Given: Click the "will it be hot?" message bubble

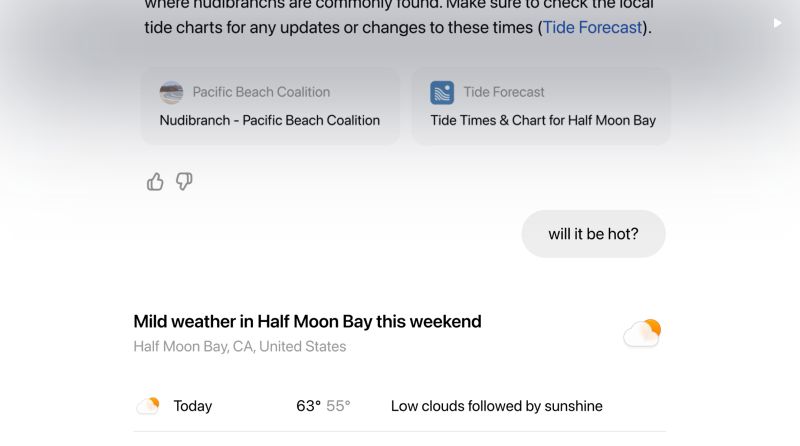Looking at the screenshot, I should point(593,234).
